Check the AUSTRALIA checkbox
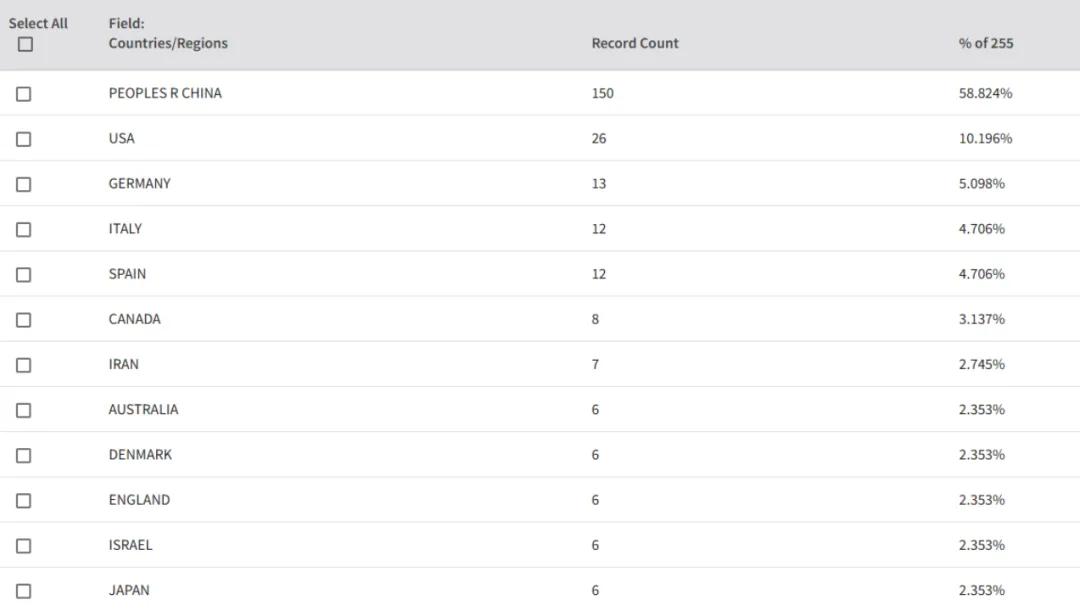Screen dimensions: 1080x611 pos(23,411)
